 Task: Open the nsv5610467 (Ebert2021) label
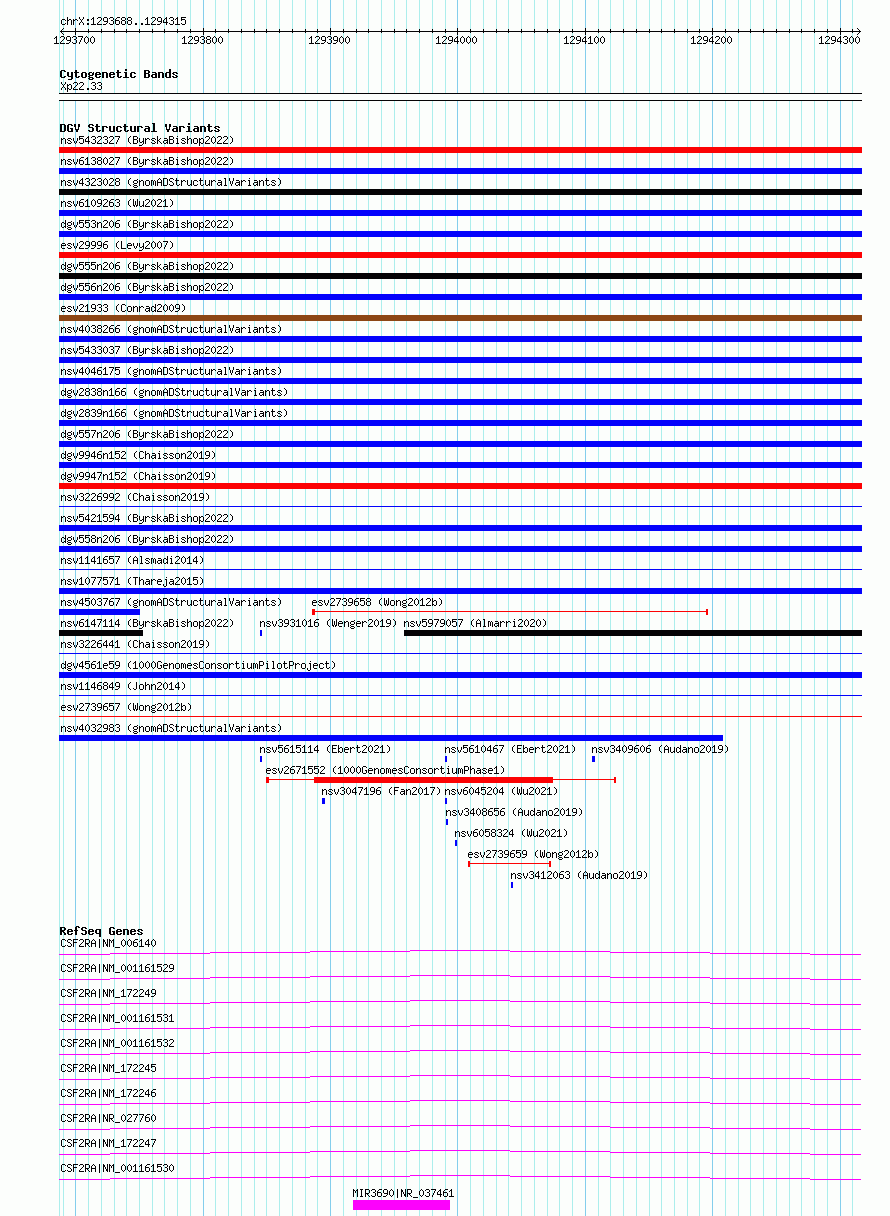pos(511,749)
